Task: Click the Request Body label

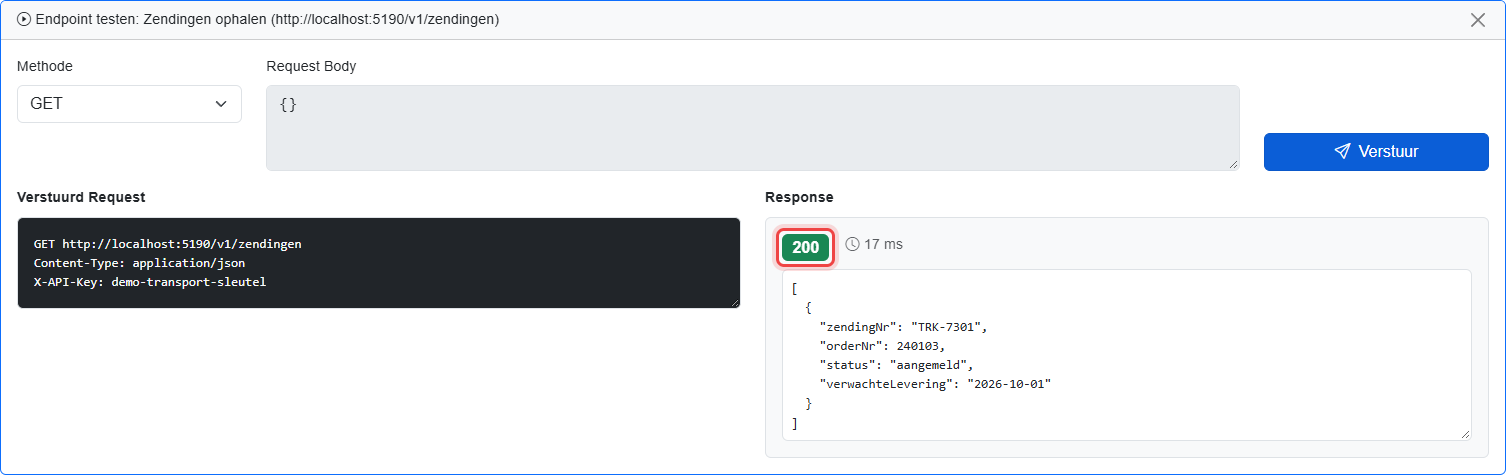Action: [311, 66]
